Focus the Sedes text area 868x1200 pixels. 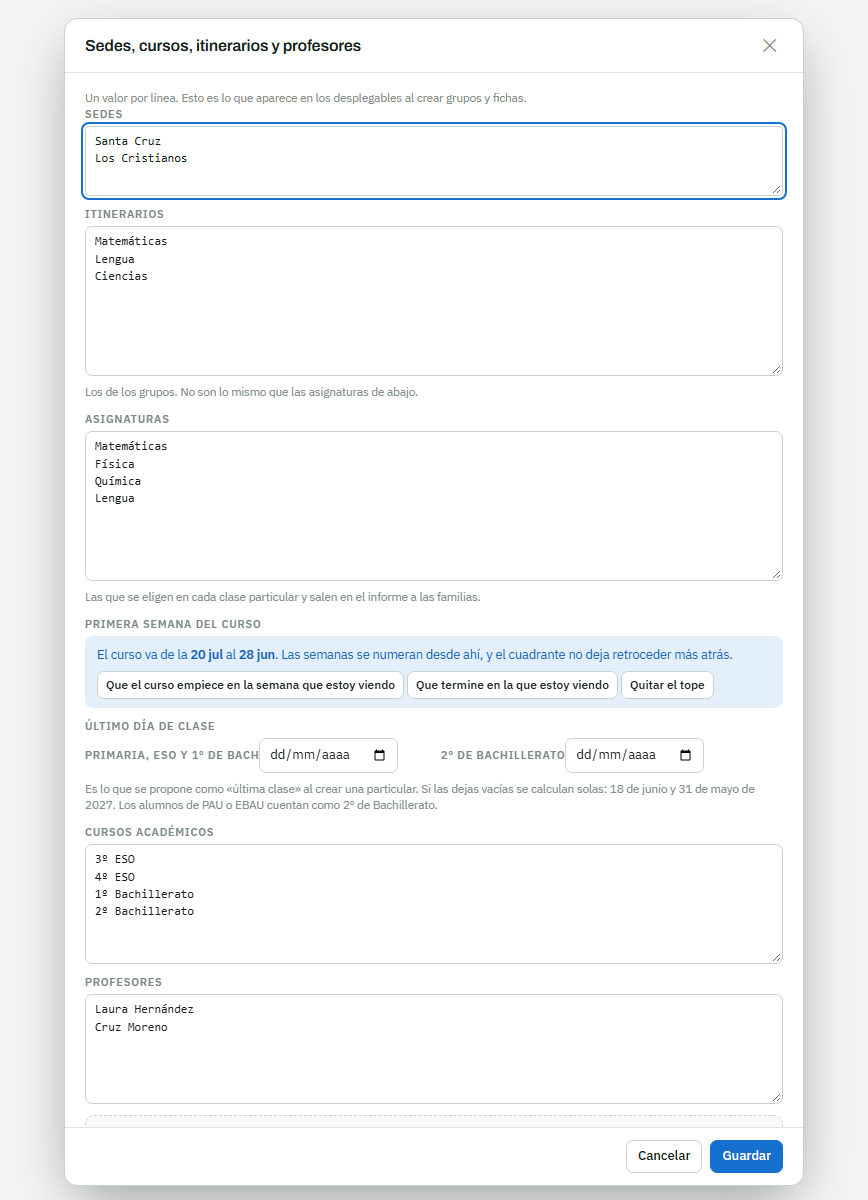[x=434, y=161]
